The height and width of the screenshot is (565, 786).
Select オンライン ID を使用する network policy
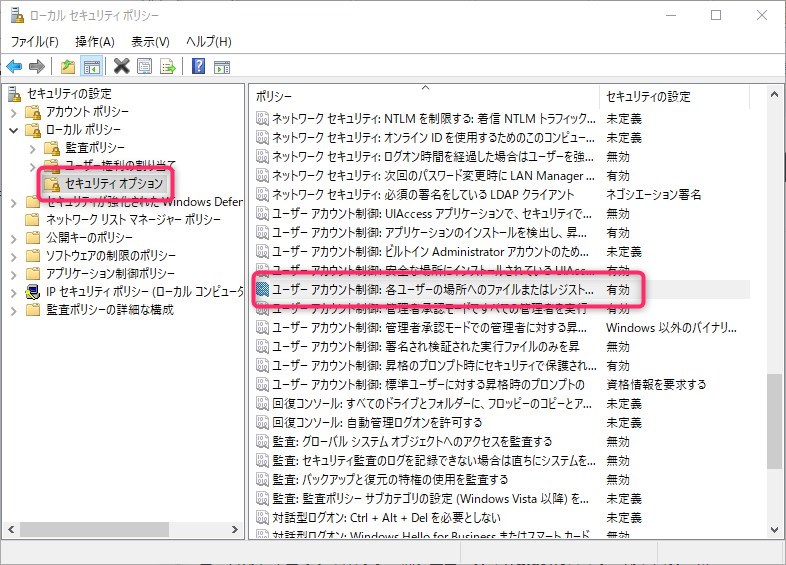pos(502,138)
